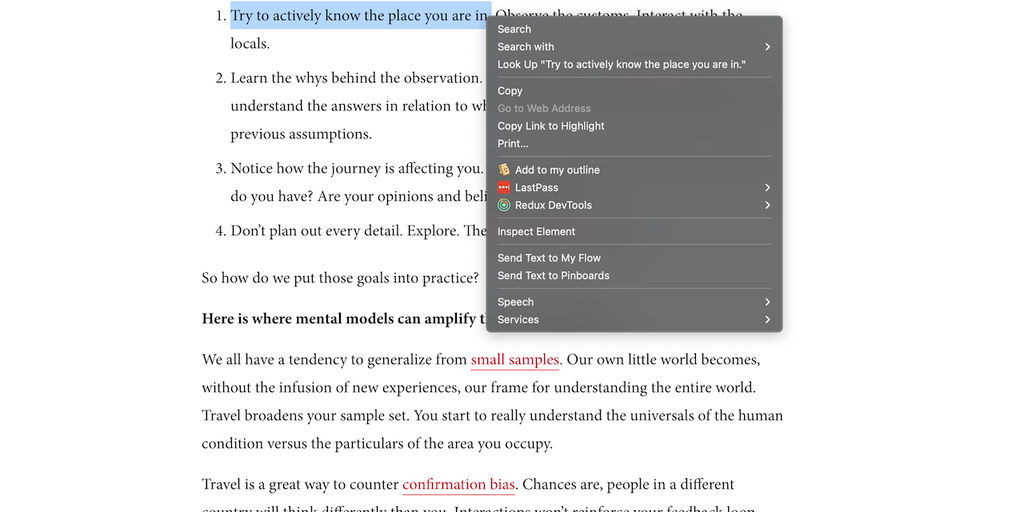
Task: Click the text 'Notice how the journey is affecting you'
Action: click(357, 168)
